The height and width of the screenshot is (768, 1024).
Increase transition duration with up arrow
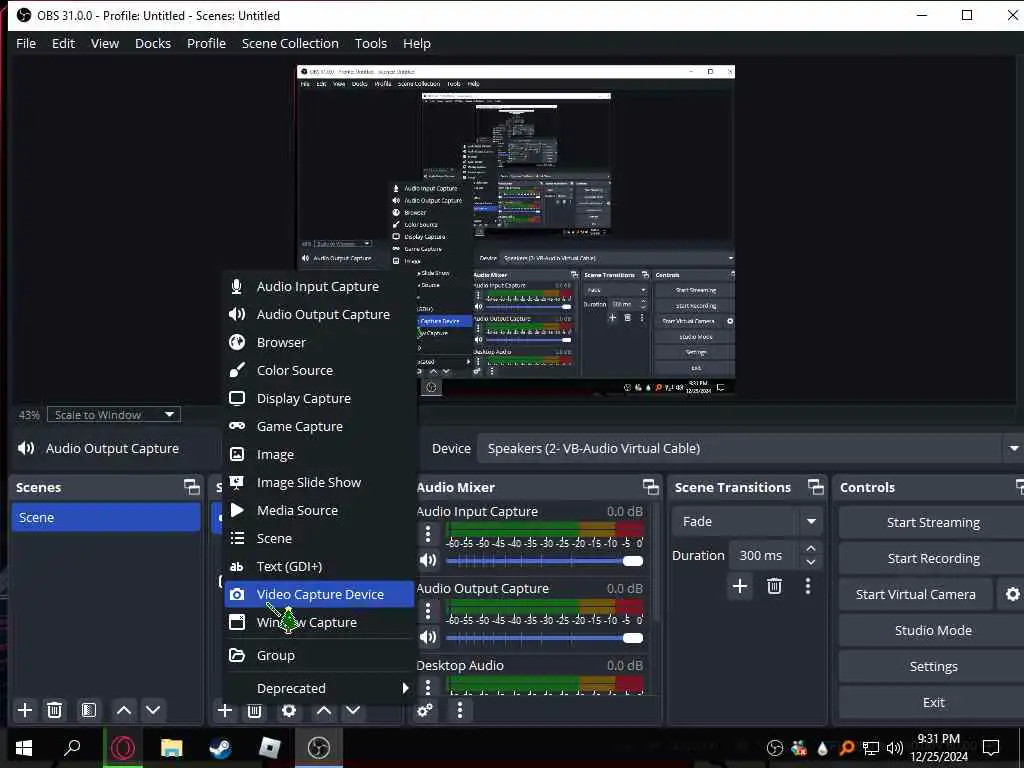(811, 549)
